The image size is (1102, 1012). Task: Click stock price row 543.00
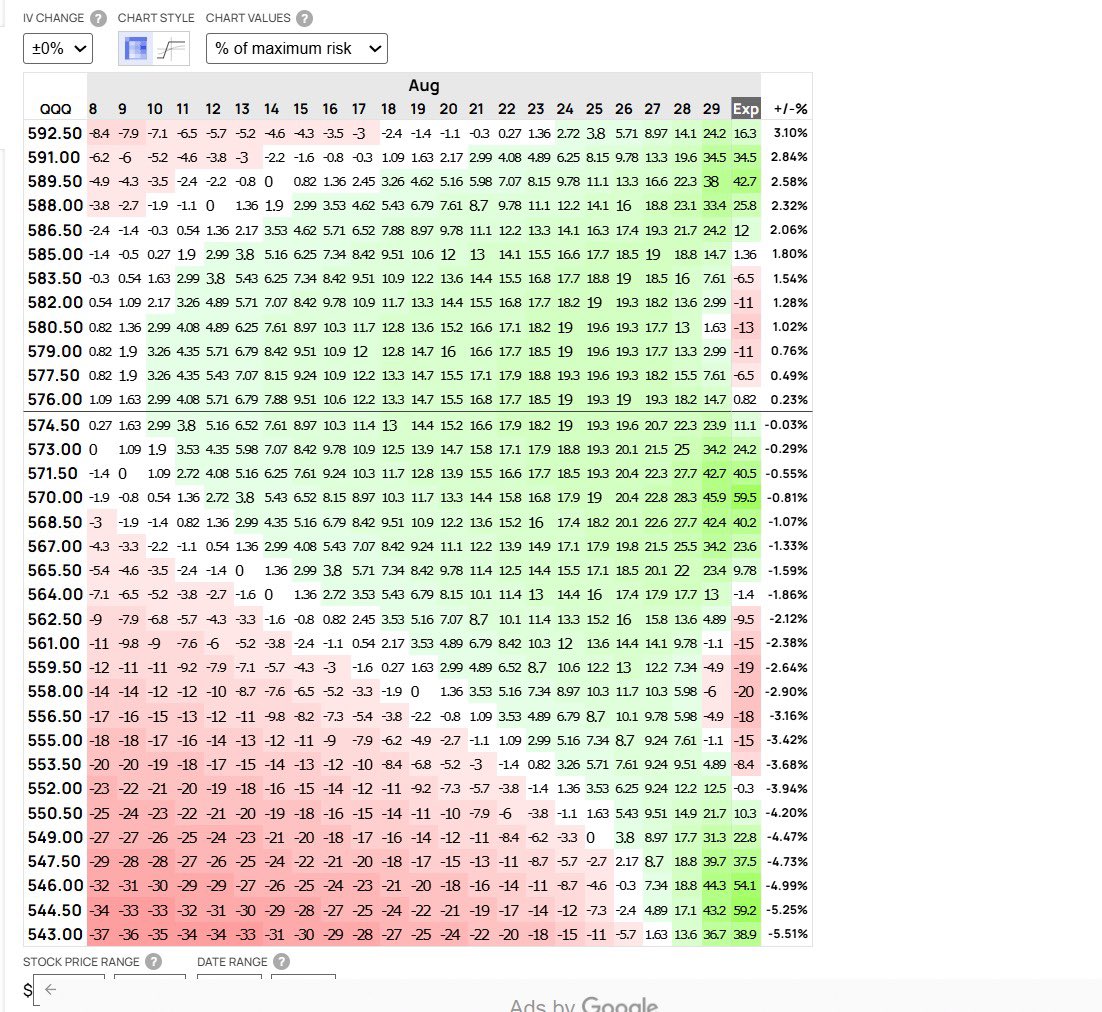tap(56, 934)
